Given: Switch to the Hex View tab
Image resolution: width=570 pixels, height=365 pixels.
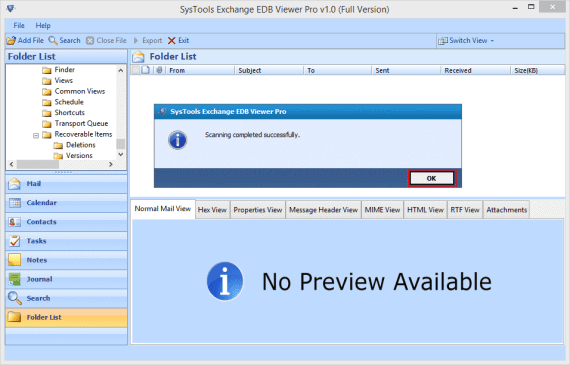Looking at the screenshot, I should click(x=212, y=210).
